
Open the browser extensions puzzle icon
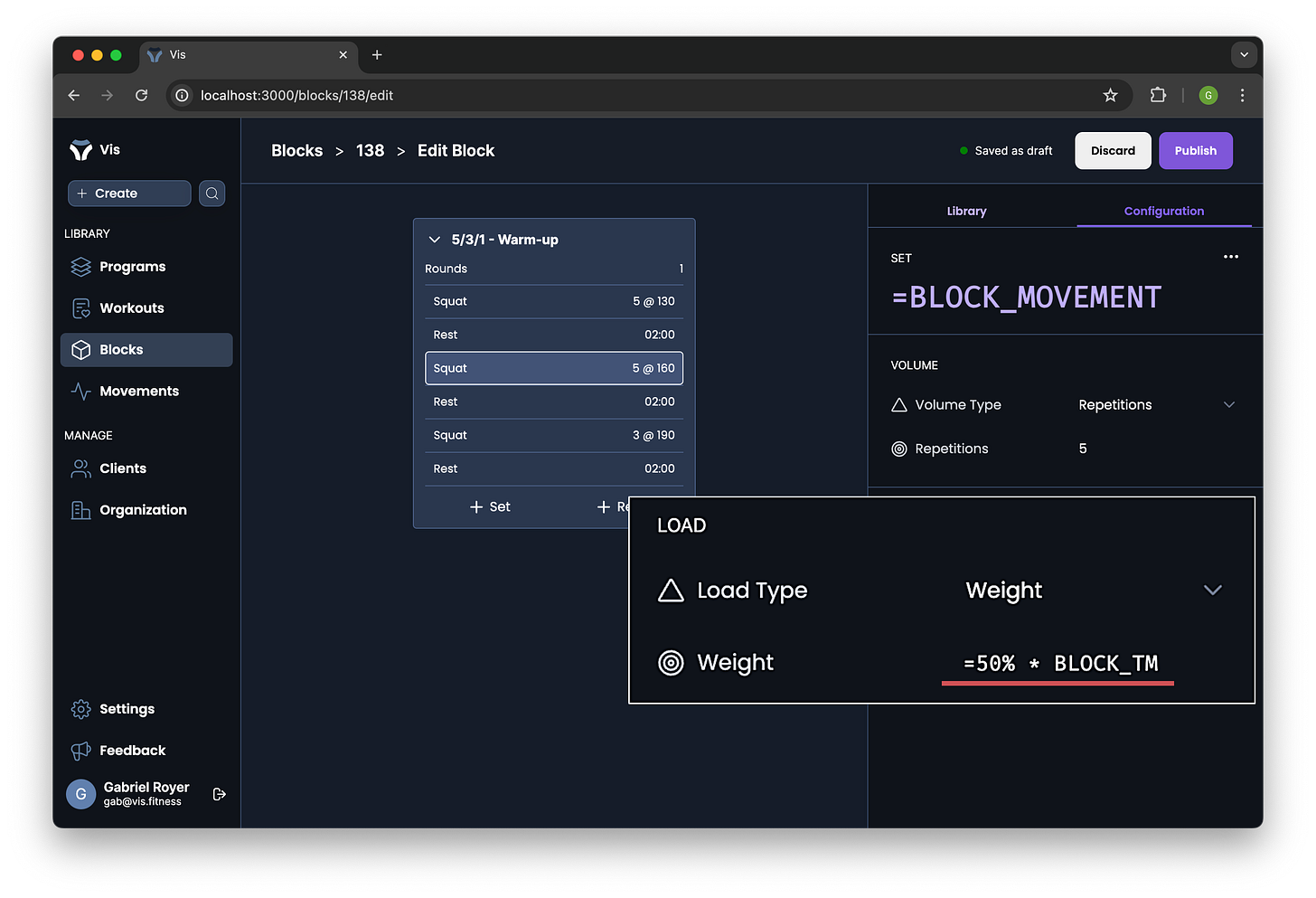click(1158, 95)
